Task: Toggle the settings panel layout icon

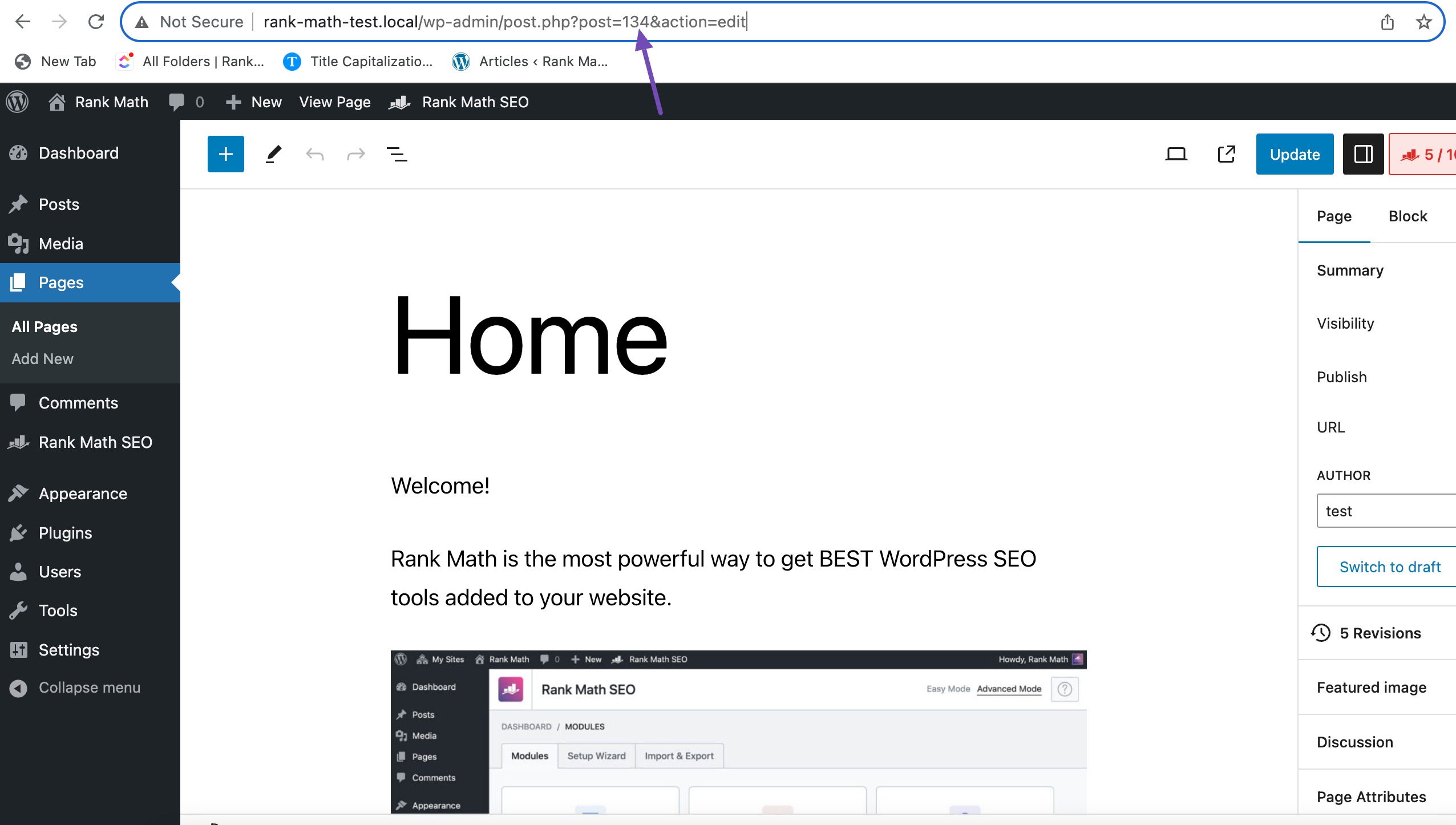Action: (1362, 154)
